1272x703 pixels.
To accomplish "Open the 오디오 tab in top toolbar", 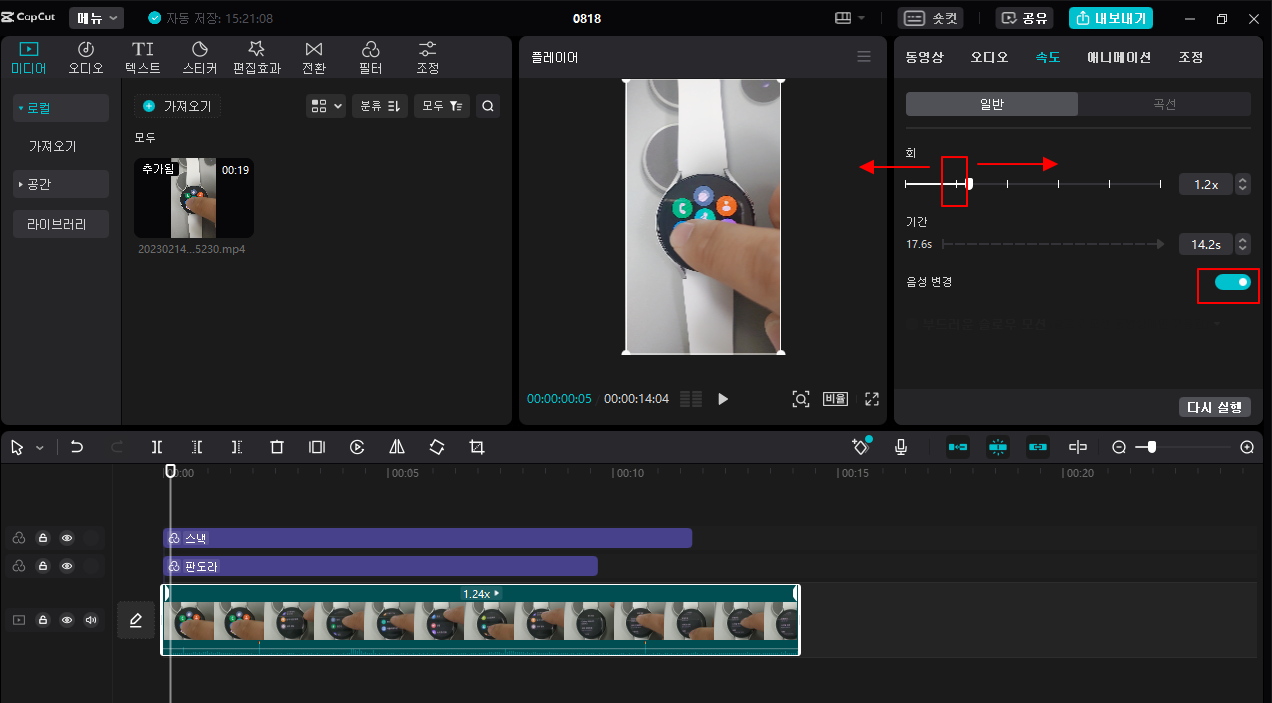I will coord(86,58).
